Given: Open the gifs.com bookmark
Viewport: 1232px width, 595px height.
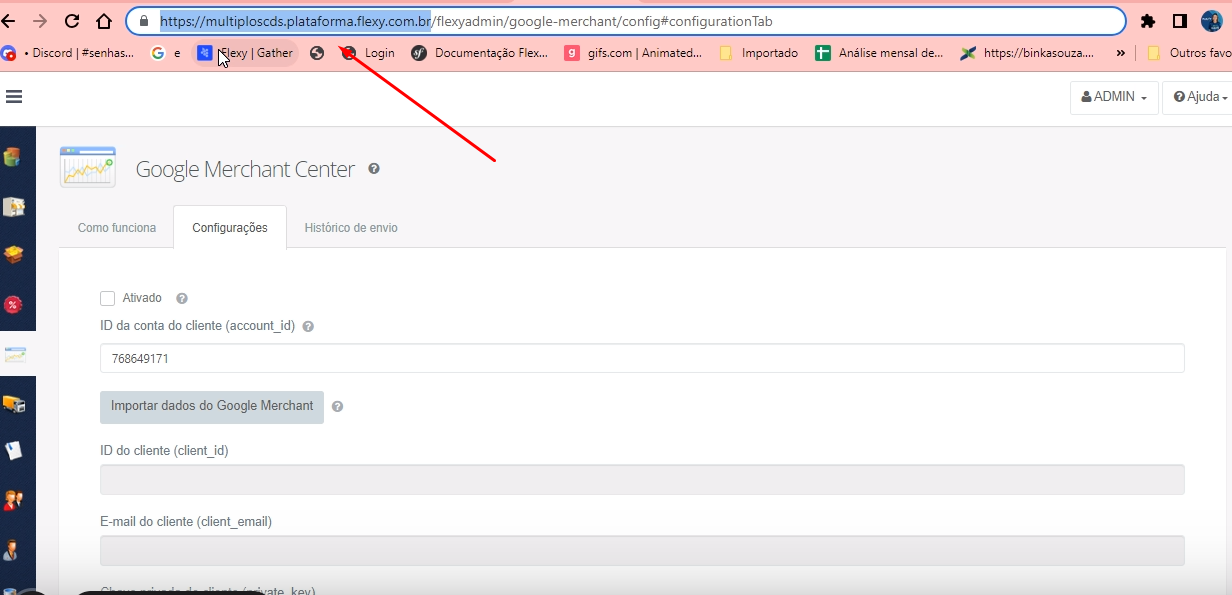Looking at the screenshot, I should (x=634, y=53).
